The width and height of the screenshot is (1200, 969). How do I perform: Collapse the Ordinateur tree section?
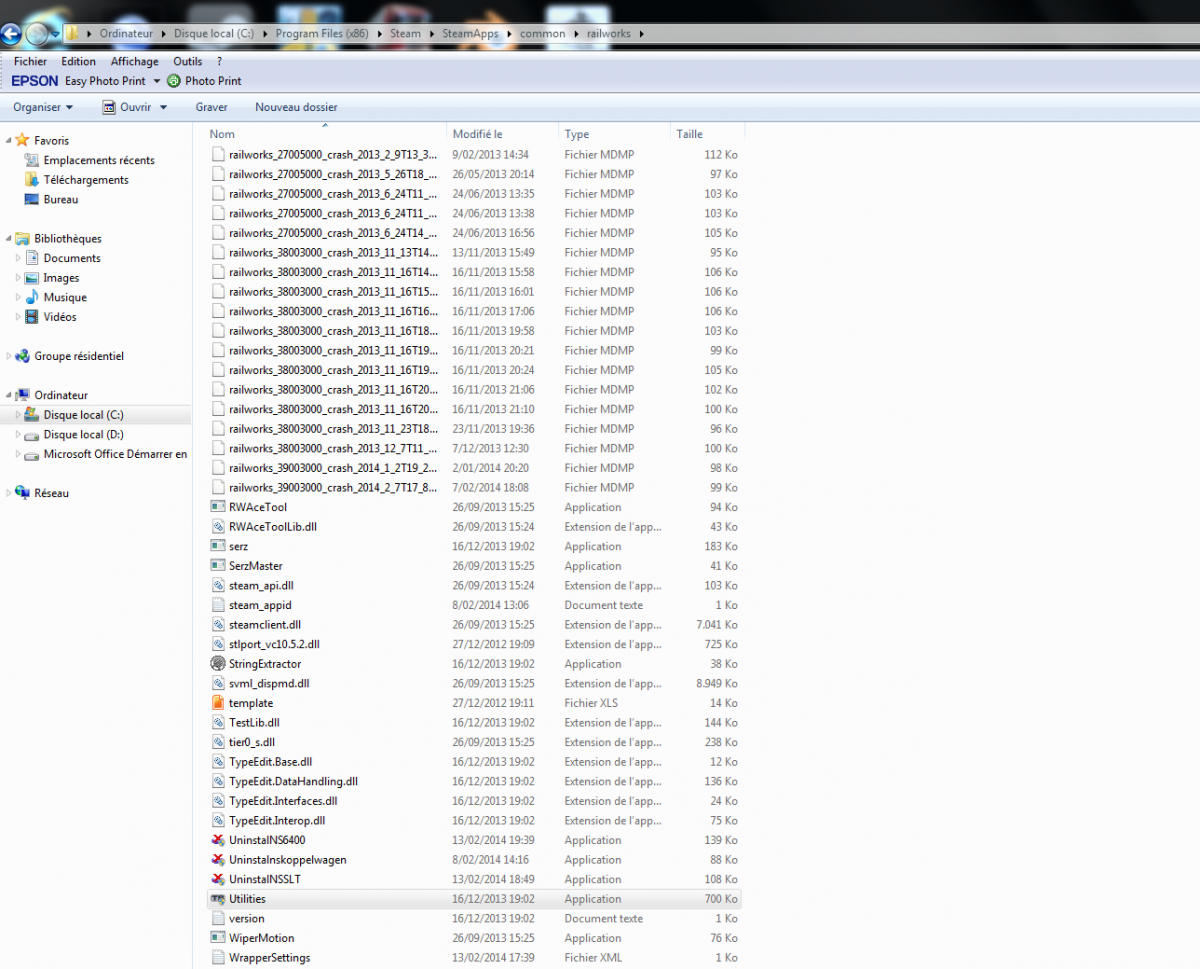click(9, 395)
